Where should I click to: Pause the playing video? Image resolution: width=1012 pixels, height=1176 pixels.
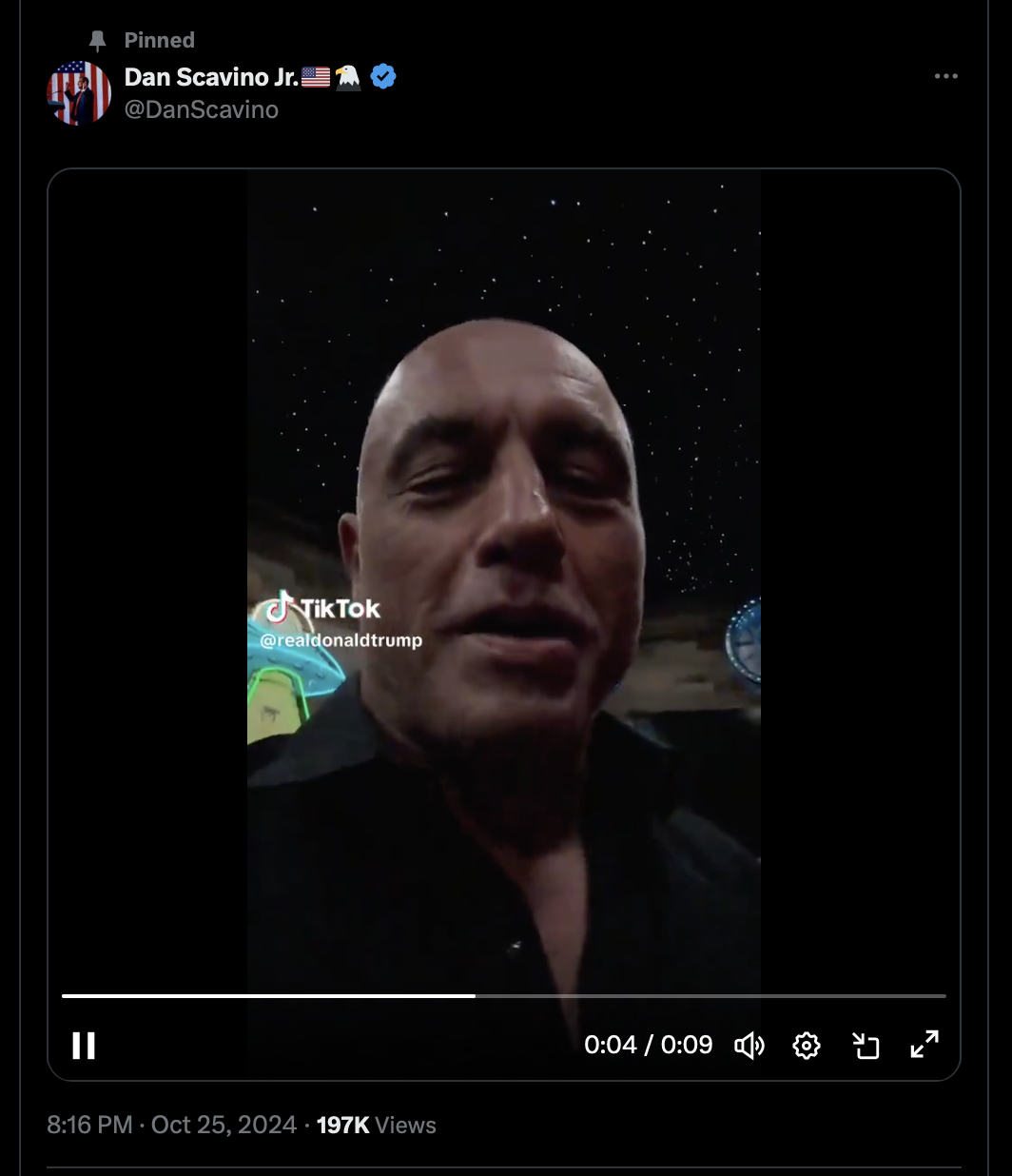click(84, 1046)
